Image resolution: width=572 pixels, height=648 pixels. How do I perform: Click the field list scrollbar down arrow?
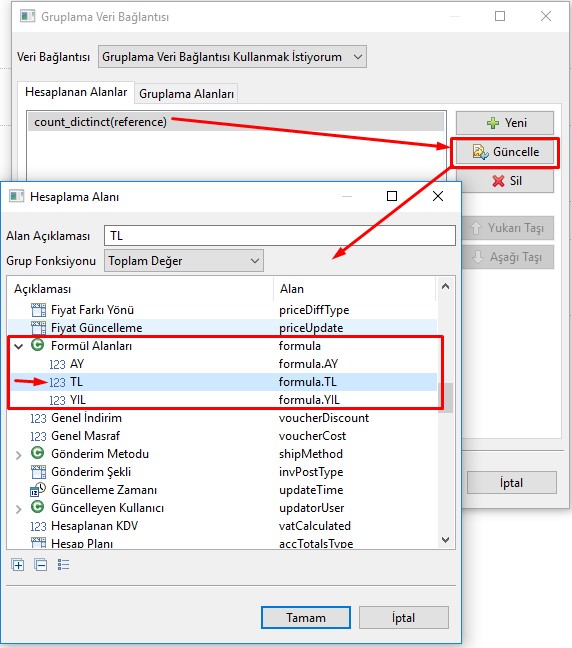click(x=446, y=540)
